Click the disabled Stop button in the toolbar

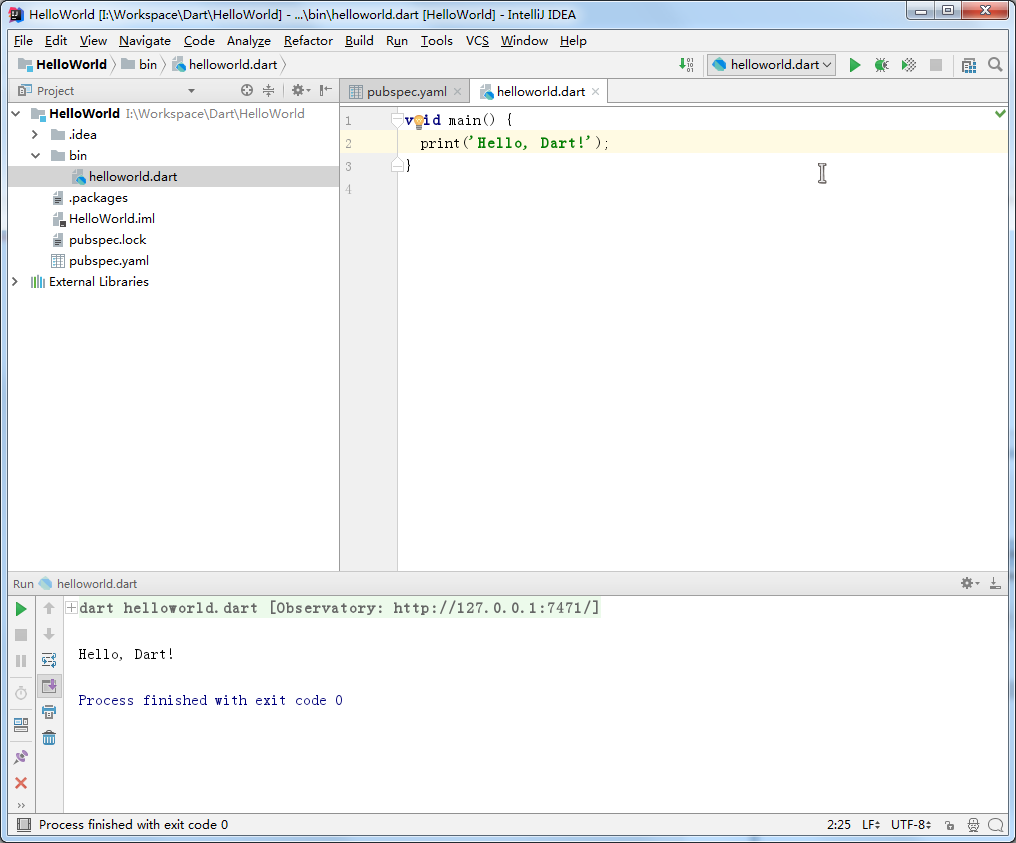click(936, 65)
